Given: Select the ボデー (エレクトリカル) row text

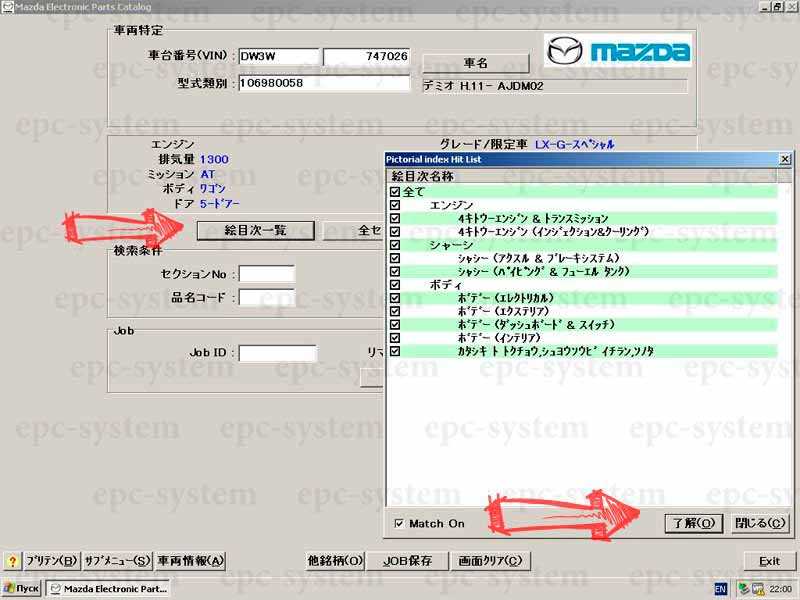Looking at the screenshot, I should [x=506, y=298].
